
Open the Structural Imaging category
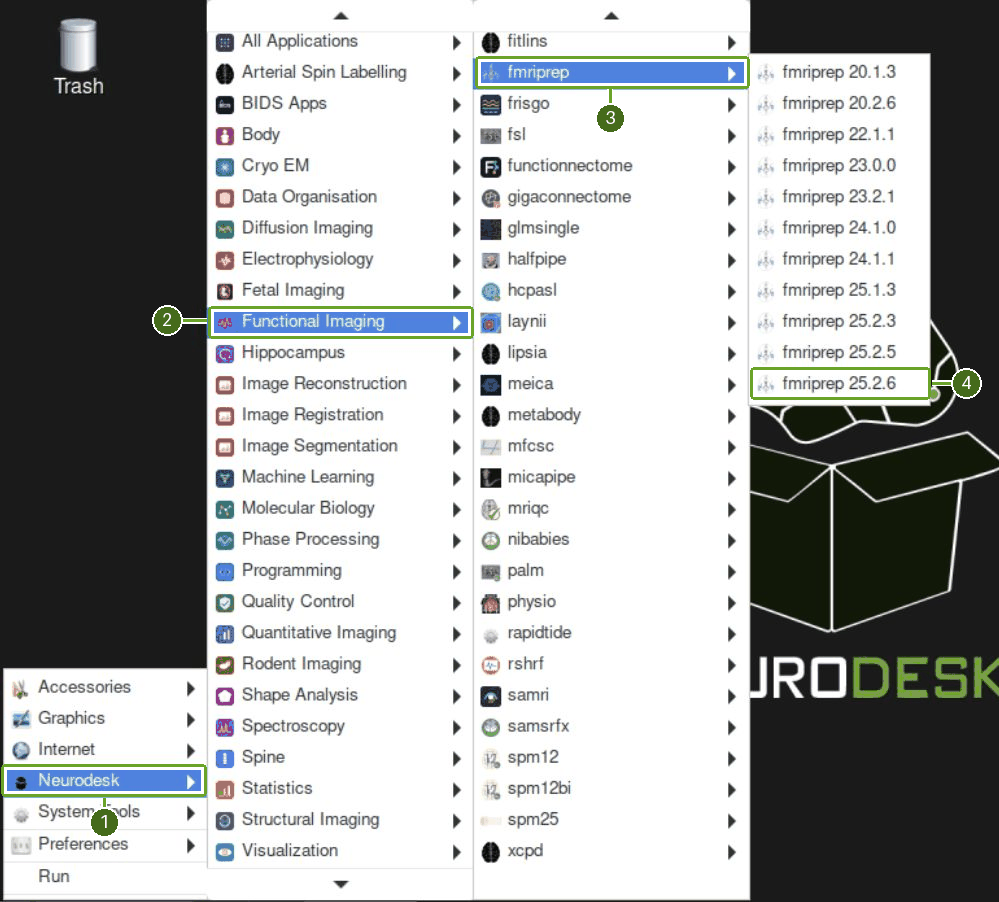point(341,820)
